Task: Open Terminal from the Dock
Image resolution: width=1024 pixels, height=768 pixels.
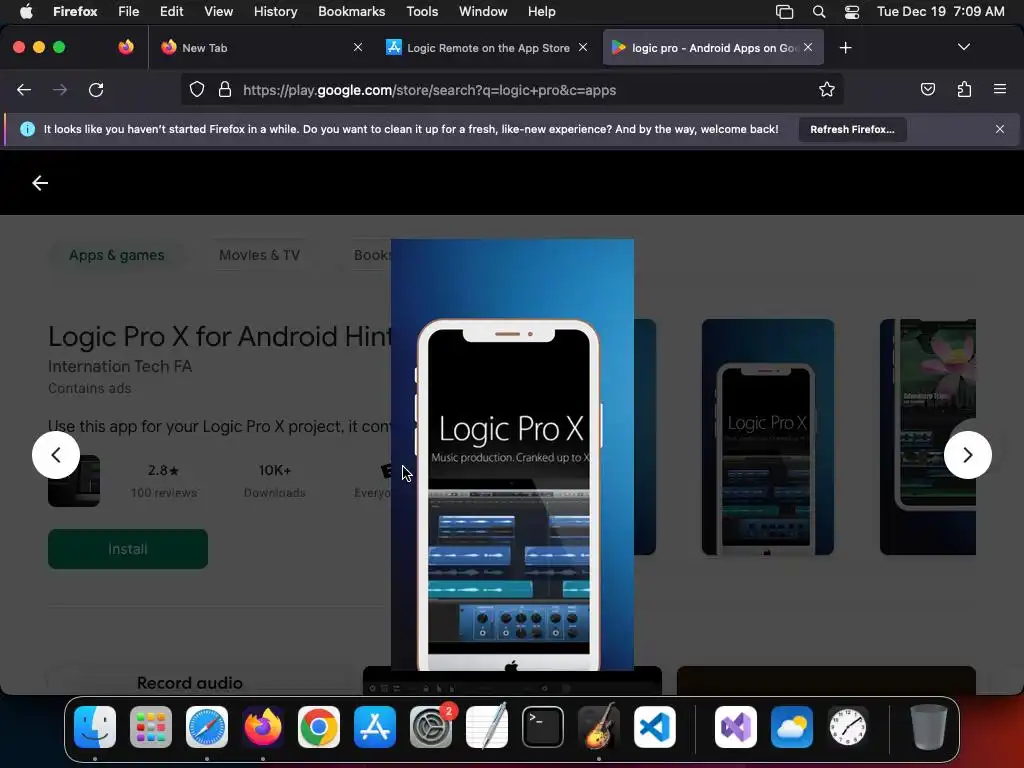Action: tap(543, 727)
